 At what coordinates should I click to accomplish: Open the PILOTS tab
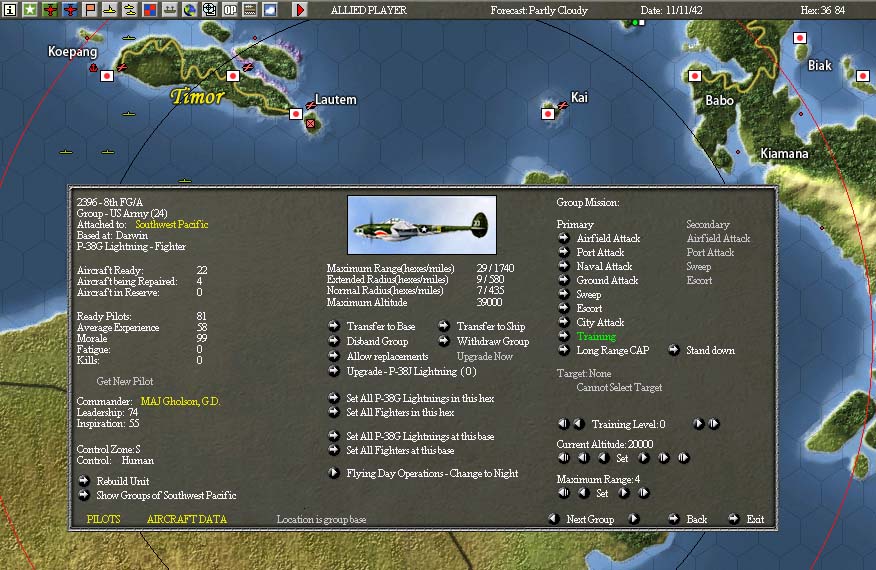click(x=103, y=519)
